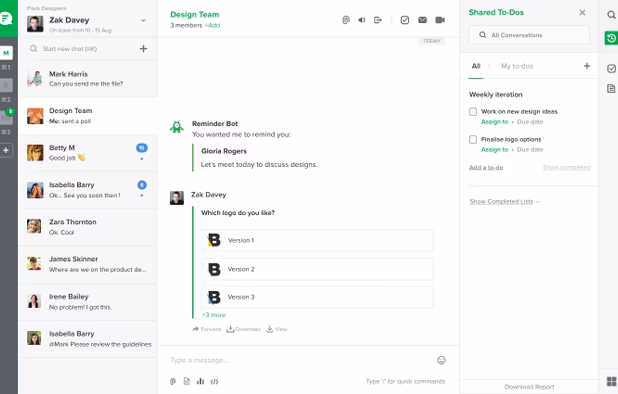Click the Weekly iteration list title
The width and height of the screenshot is (618, 394).
coord(495,95)
